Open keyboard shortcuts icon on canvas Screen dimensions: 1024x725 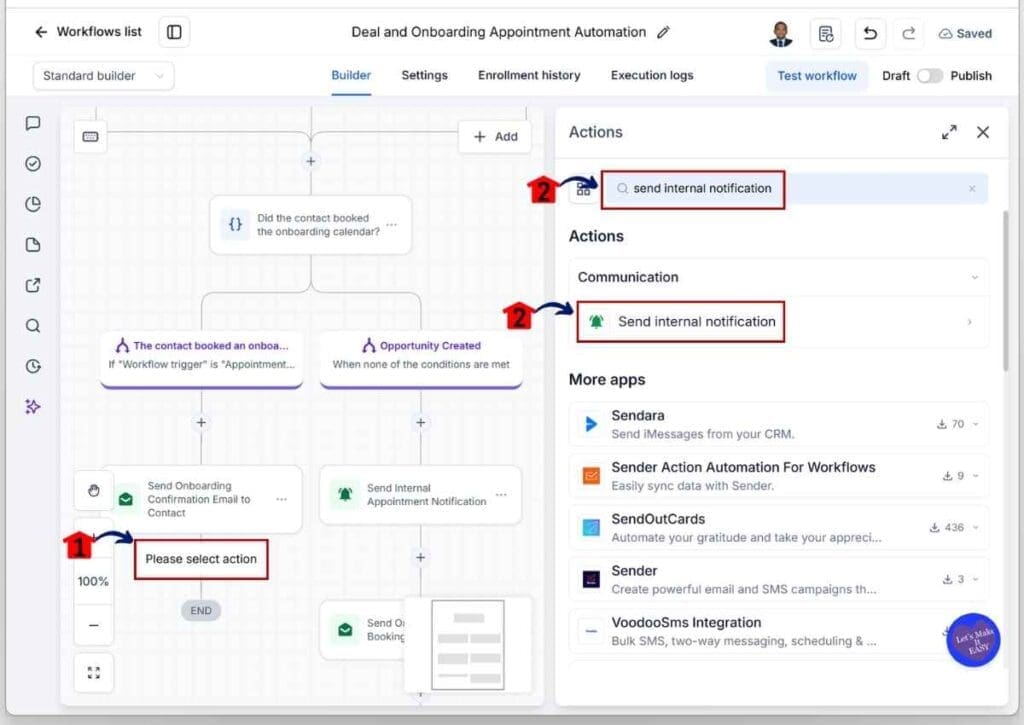click(91, 137)
